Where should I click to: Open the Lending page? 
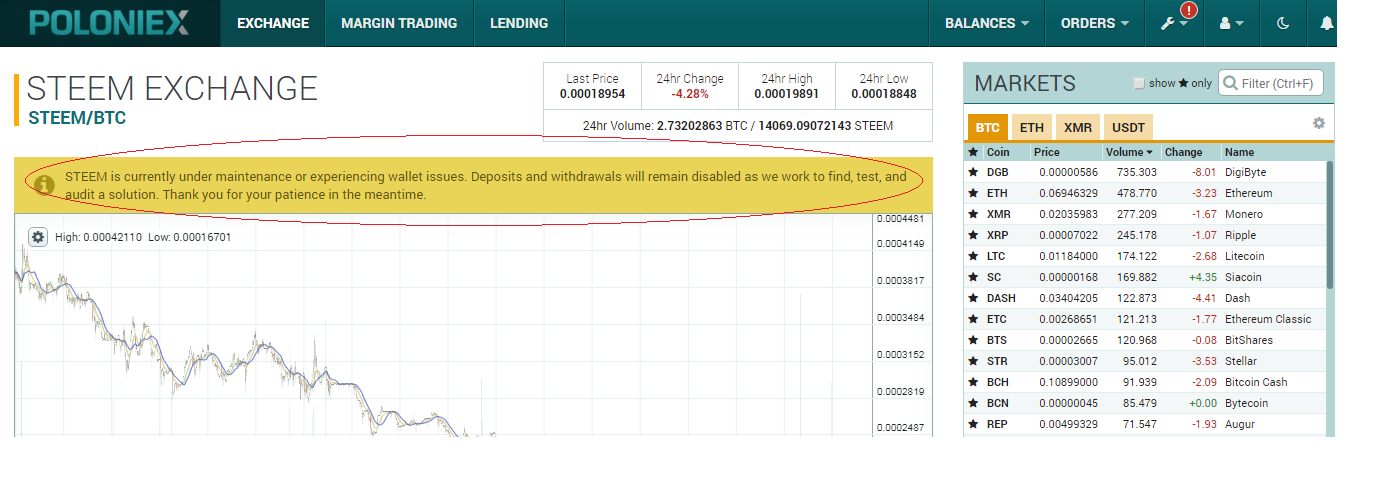(x=519, y=23)
